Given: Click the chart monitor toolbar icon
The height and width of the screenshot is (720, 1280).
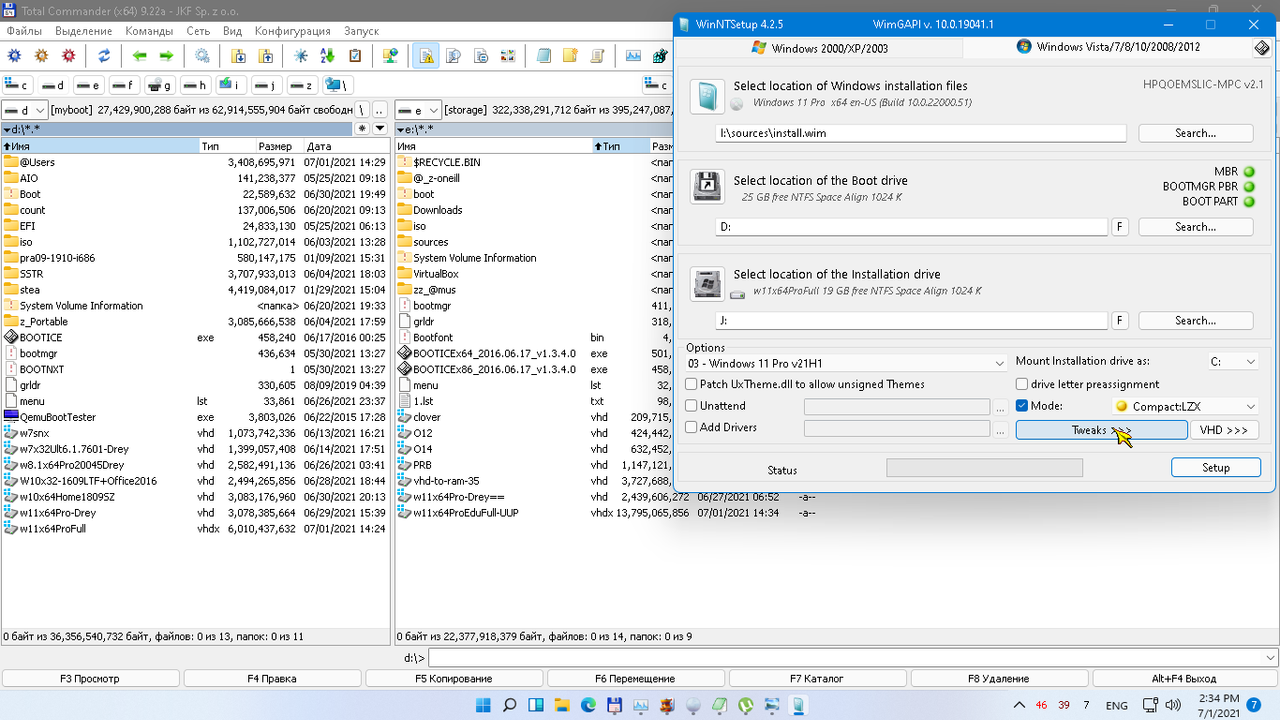Looking at the screenshot, I should pyautogui.click(x=633, y=56).
